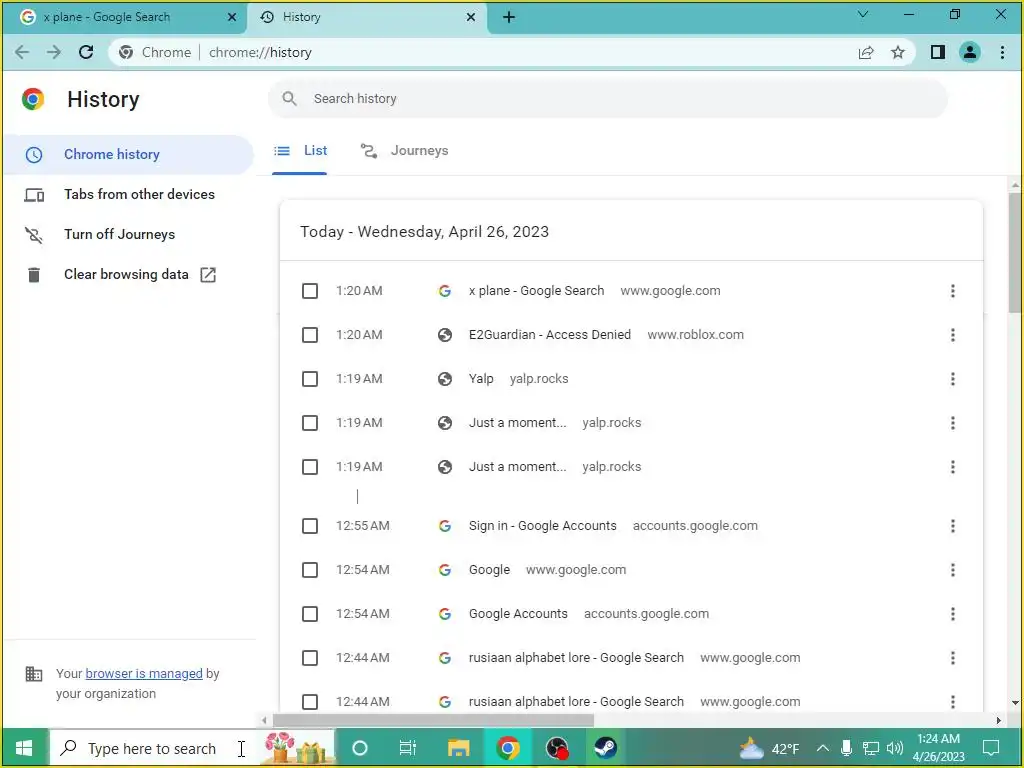This screenshot has width=1024, height=768.
Task: Launch Steam from the taskbar
Action: (x=605, y=748)
